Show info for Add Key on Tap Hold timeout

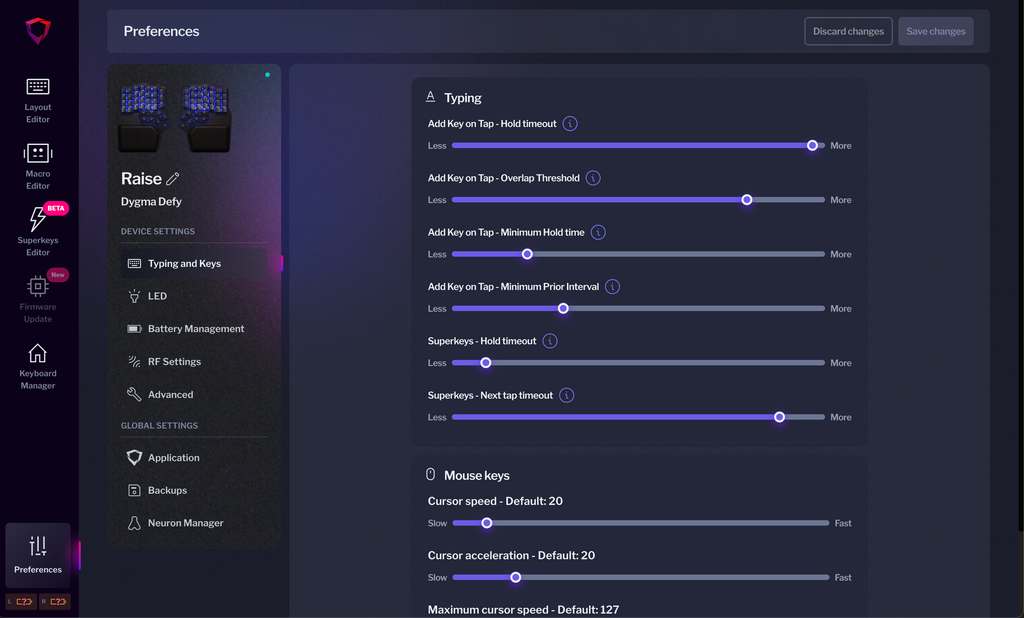coord(570,124)
